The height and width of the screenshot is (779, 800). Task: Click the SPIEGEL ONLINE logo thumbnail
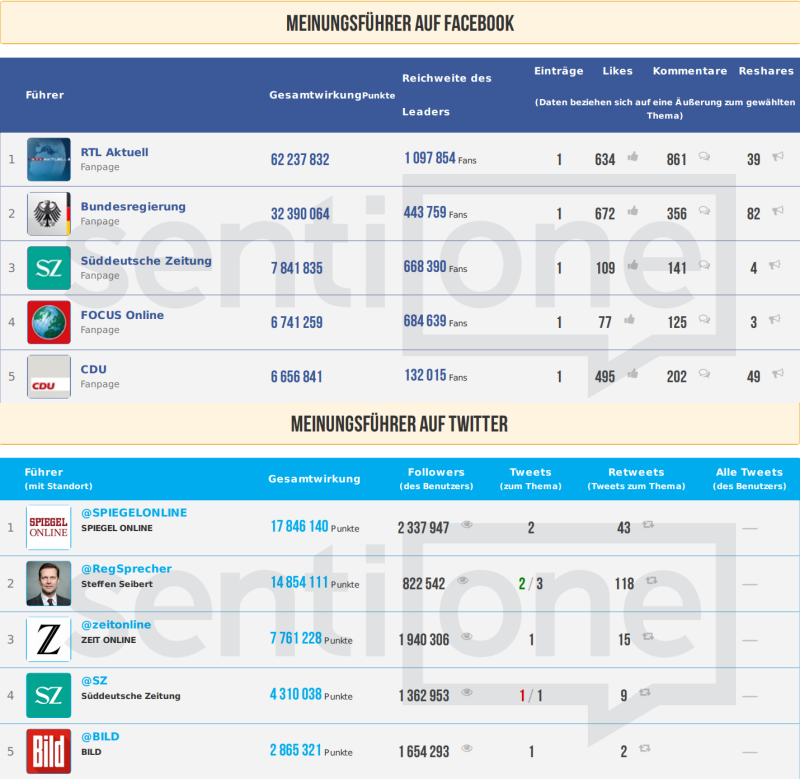click(x=49, y=527)
